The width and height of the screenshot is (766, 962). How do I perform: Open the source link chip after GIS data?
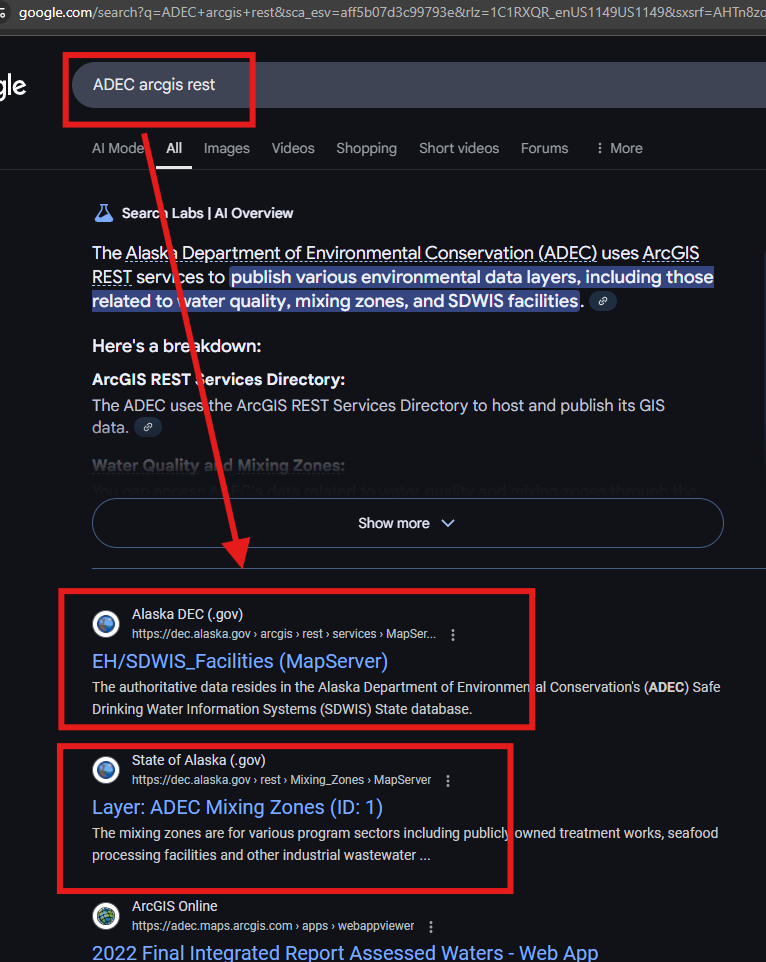[x=148, y=427]
